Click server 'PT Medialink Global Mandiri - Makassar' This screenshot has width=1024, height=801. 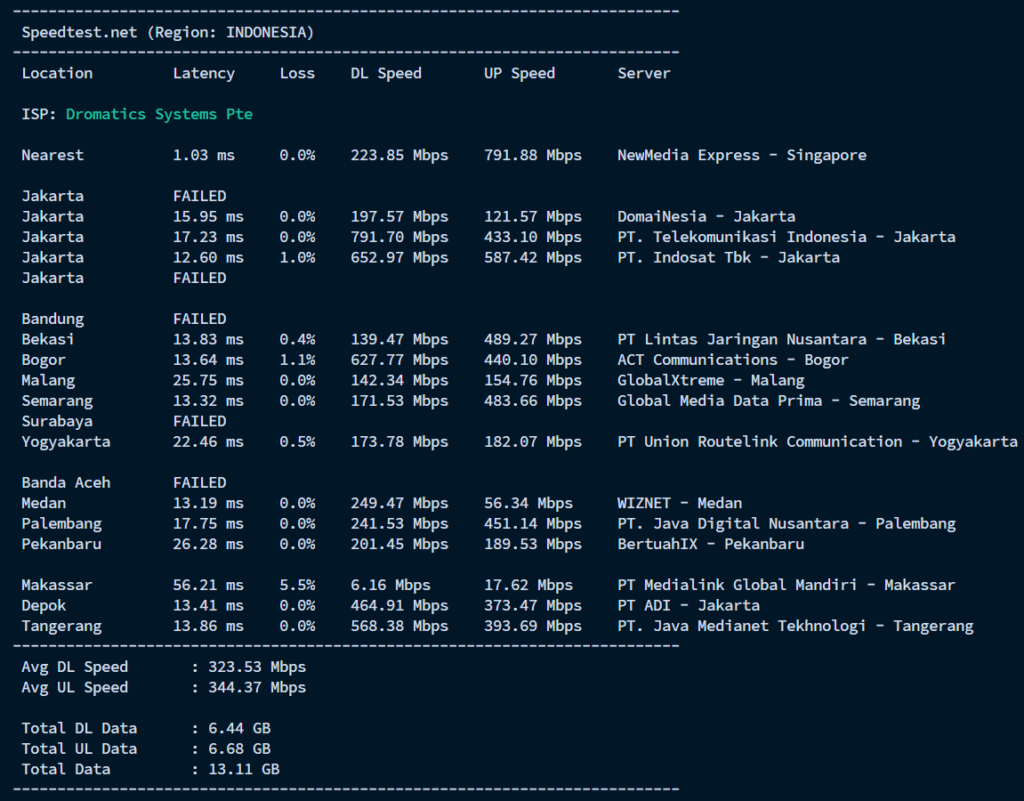(x=786, y=586)
